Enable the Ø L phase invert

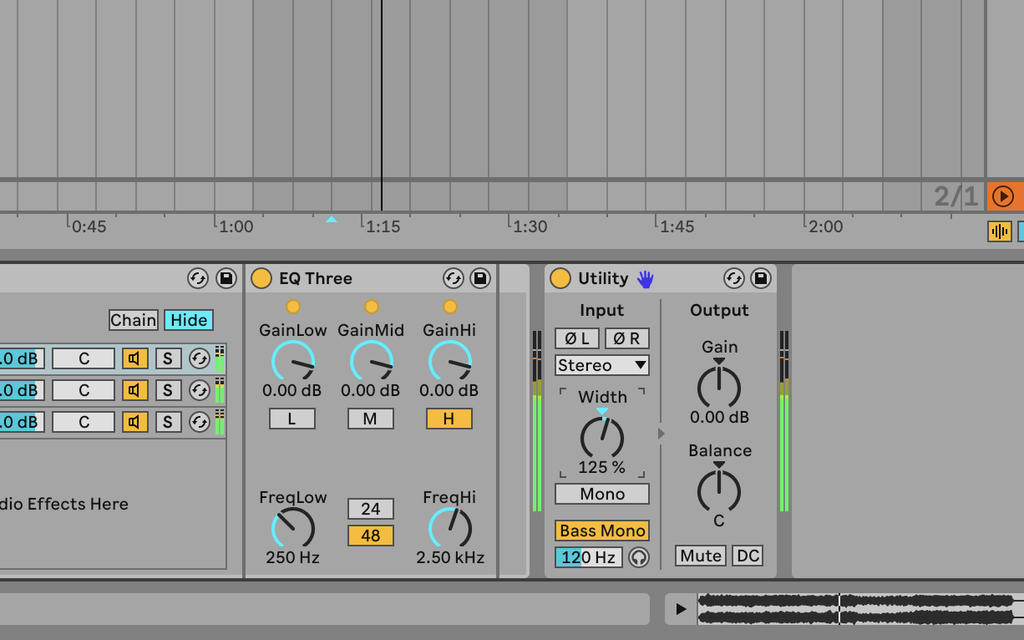[576, 338]
